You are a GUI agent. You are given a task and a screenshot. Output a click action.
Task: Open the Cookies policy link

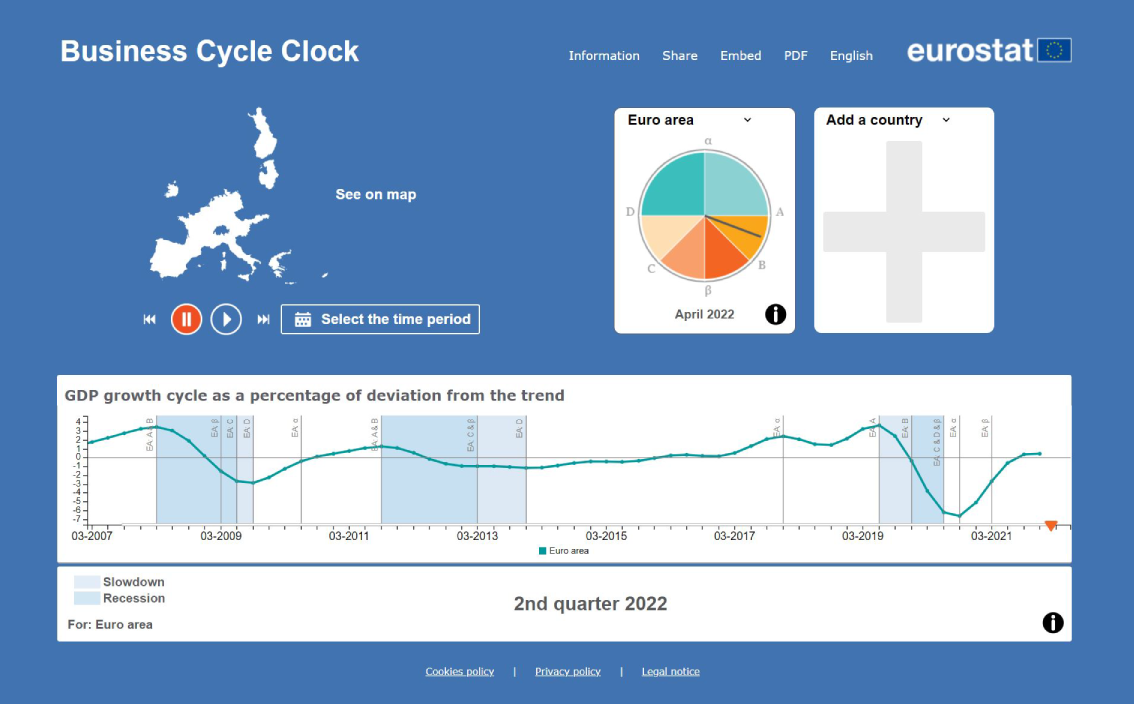[460, 671]
